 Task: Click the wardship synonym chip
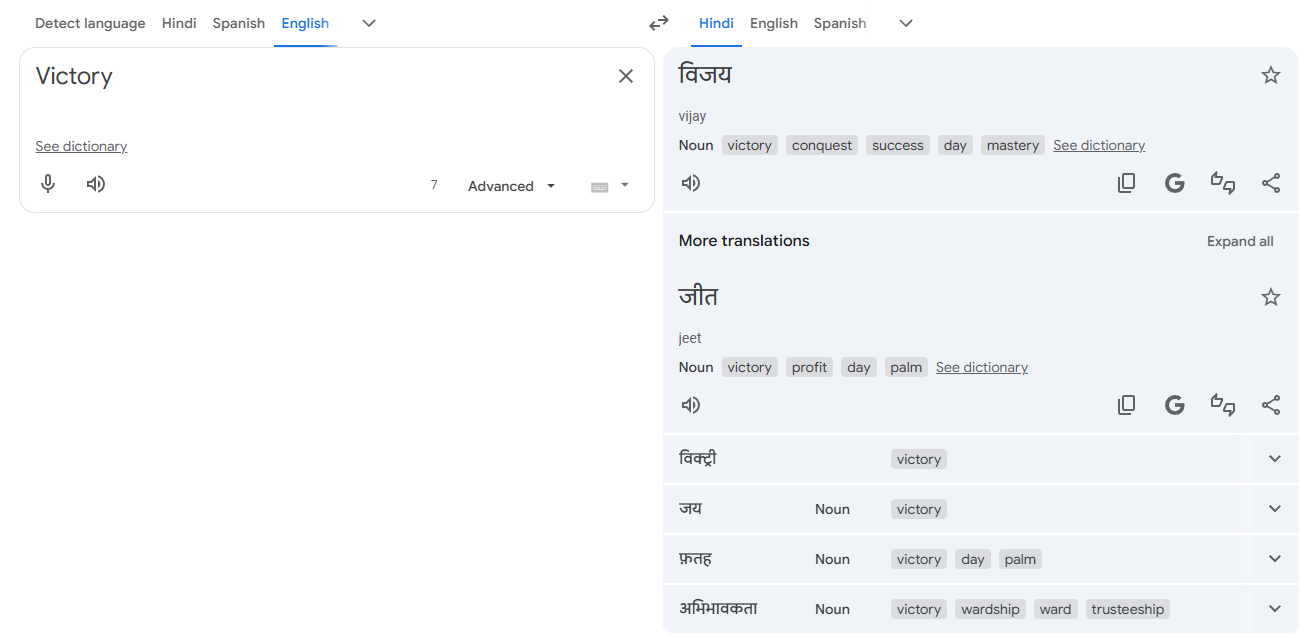coord(991,609)
